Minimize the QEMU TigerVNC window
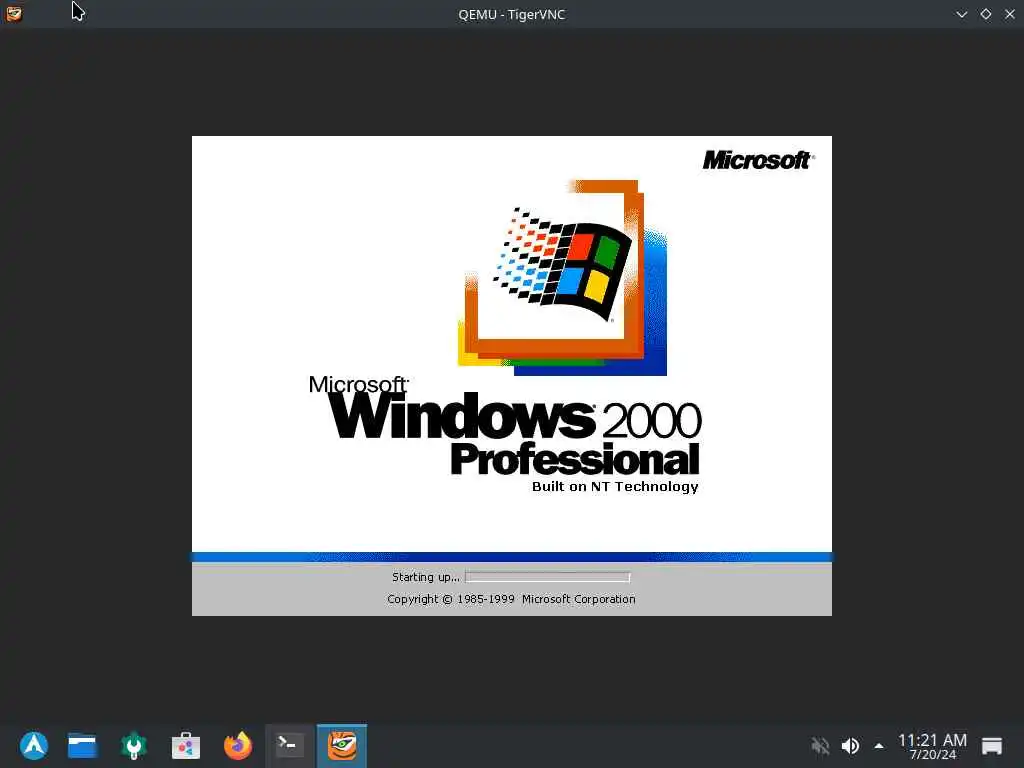The width and height of the screenshot is (1024, 768). [x=961, y=14]
